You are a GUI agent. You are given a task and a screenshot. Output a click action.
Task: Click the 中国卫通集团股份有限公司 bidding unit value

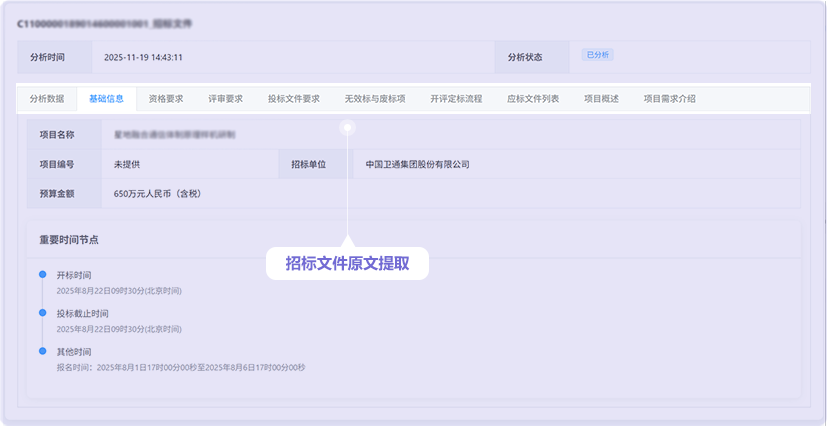pos(417,164)
